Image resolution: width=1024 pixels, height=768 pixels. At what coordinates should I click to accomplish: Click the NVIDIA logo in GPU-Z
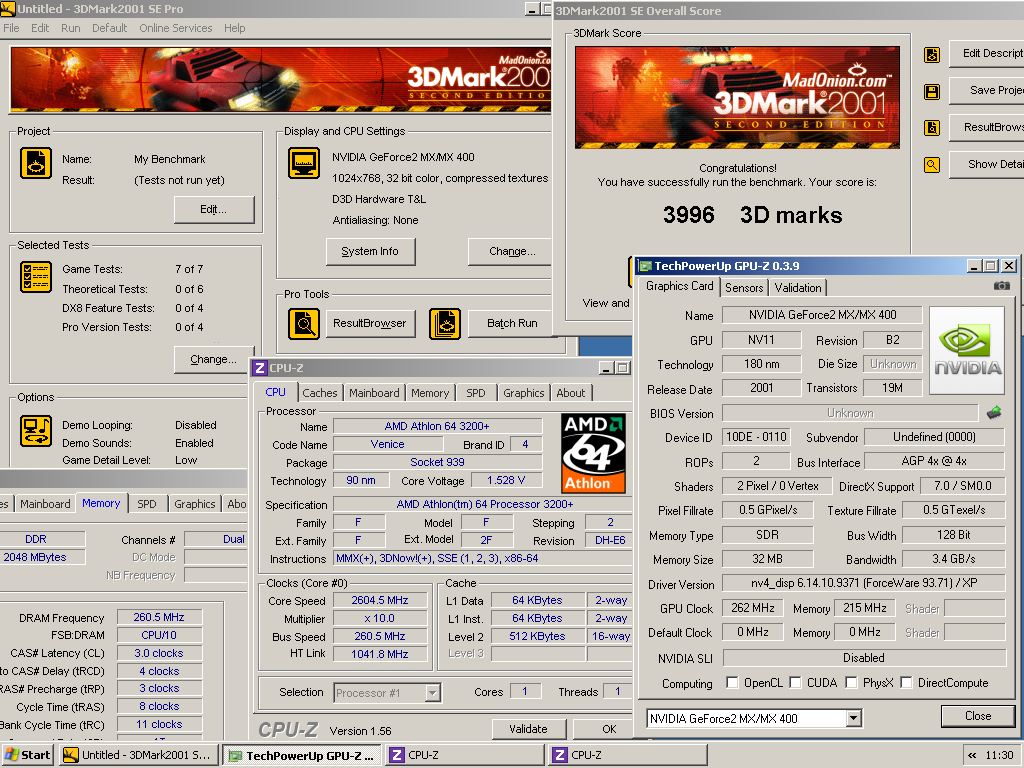[x=967, y=351]
